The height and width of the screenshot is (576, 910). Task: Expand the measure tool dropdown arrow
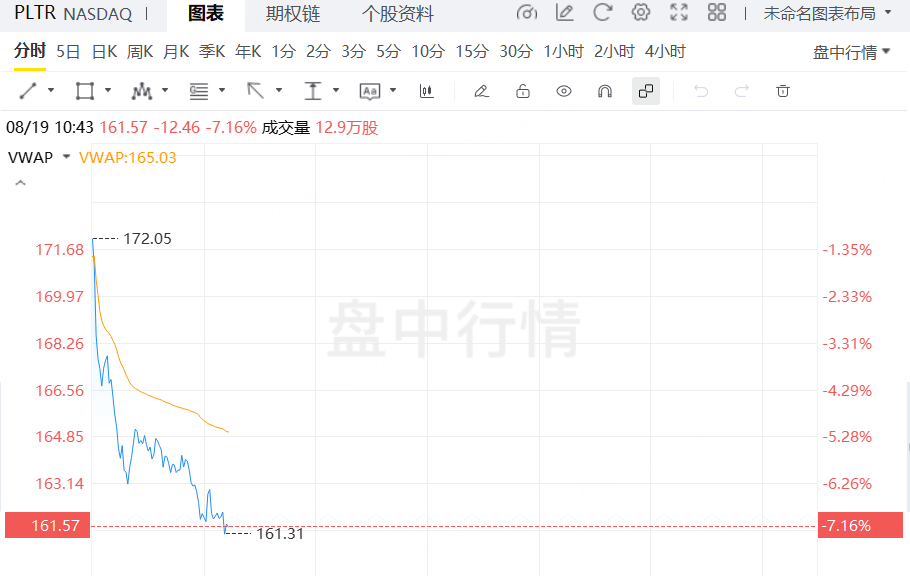point(336,90)
